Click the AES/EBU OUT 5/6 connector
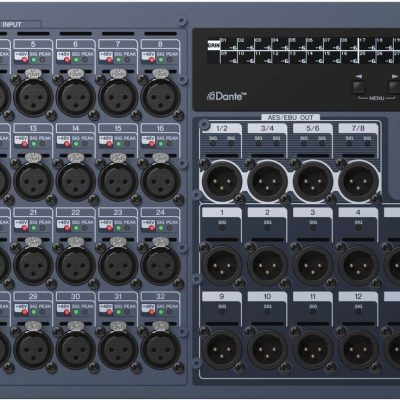Screen dimensions: 400x400 pos(313,181)
